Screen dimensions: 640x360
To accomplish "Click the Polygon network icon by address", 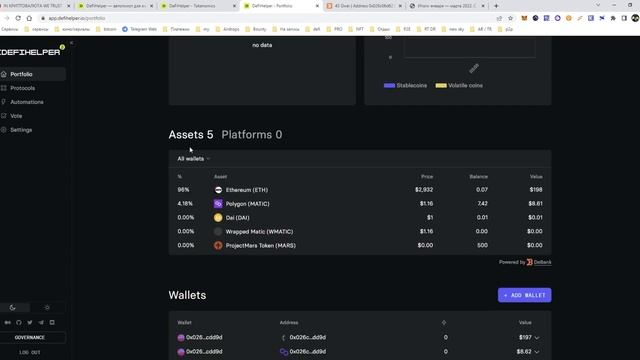I will [284, 352].
